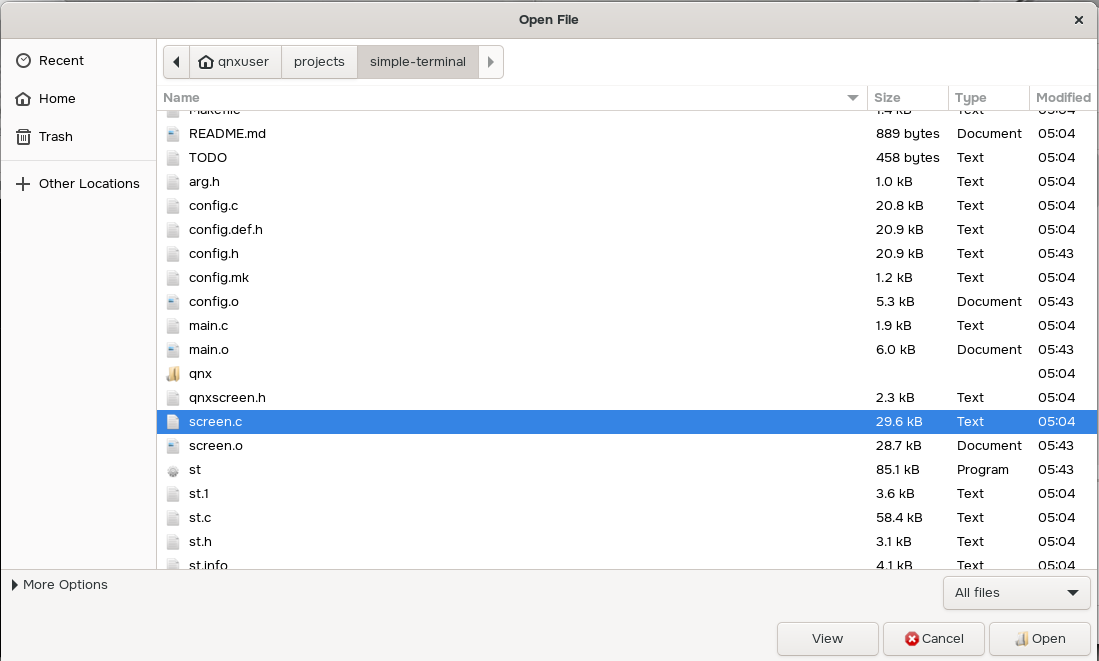Image resolution: width=1099 pixels, height=661 pixels.
Task: Select config.def.h in the file list
Action: [225, 230]
